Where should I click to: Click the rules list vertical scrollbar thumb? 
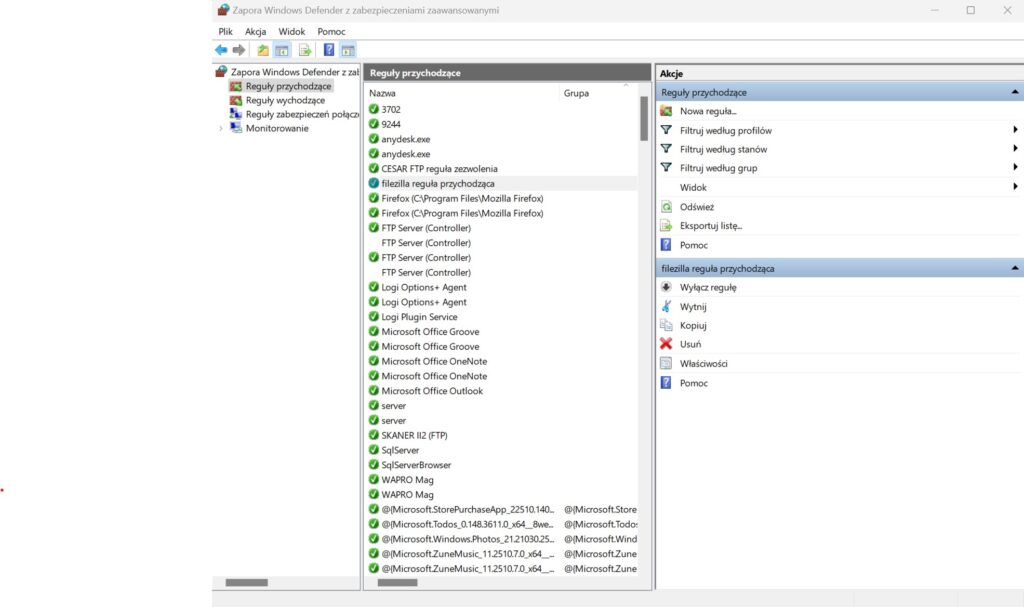[644, 118]
